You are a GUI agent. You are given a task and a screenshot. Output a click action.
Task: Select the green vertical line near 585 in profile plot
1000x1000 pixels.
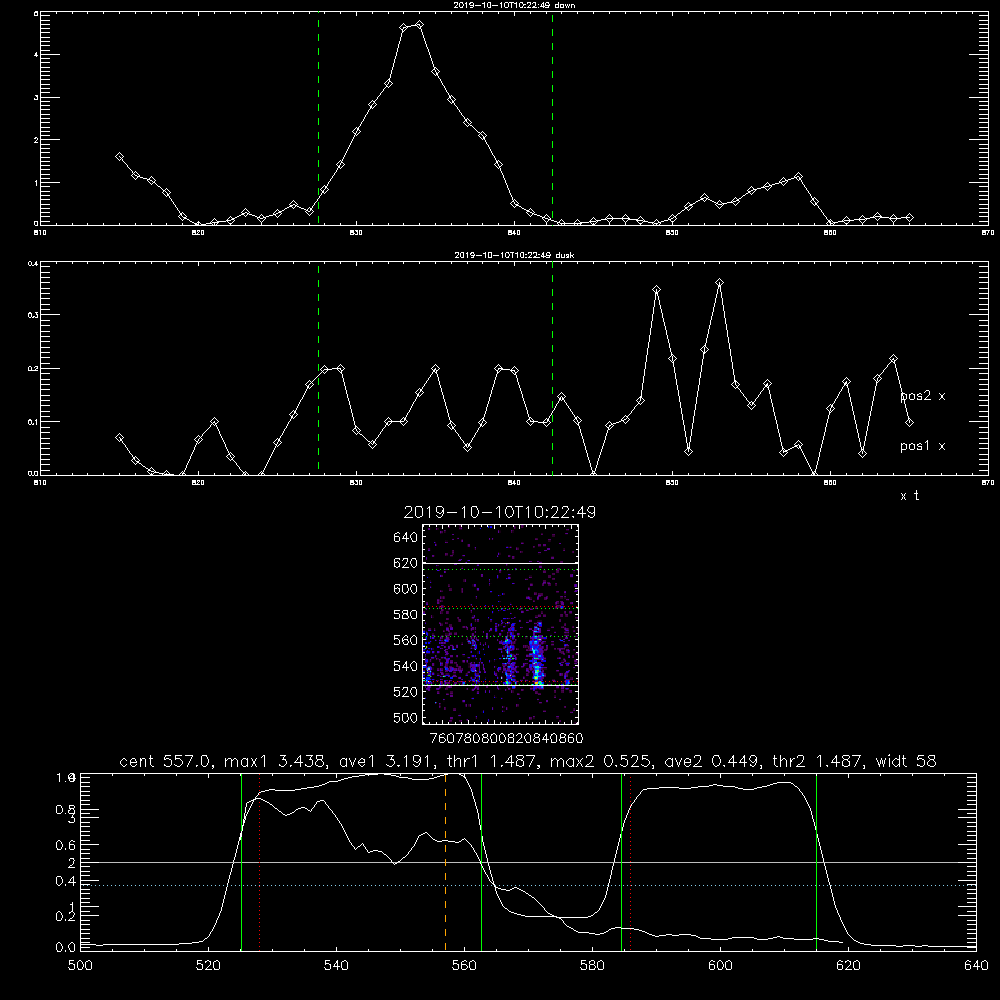click(x=621, y=862)
